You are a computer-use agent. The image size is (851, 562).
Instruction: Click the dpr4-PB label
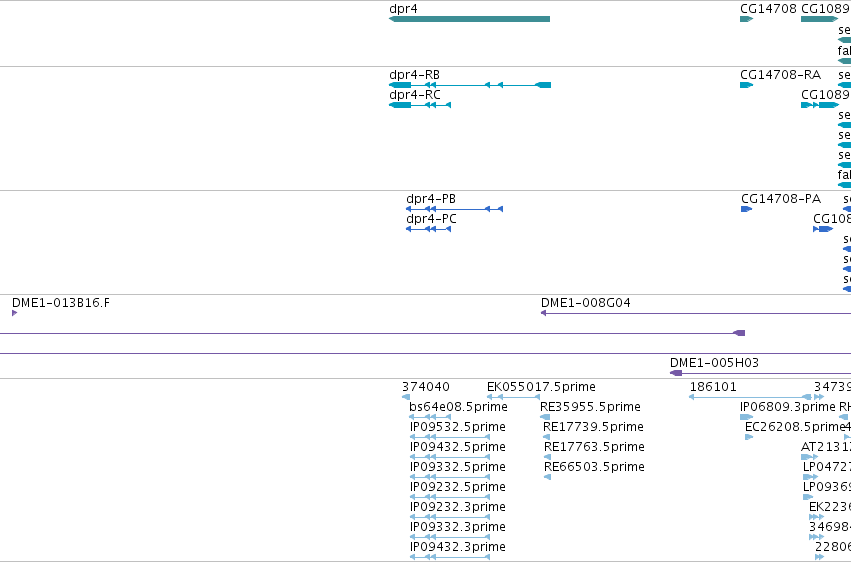coord(431,199)
